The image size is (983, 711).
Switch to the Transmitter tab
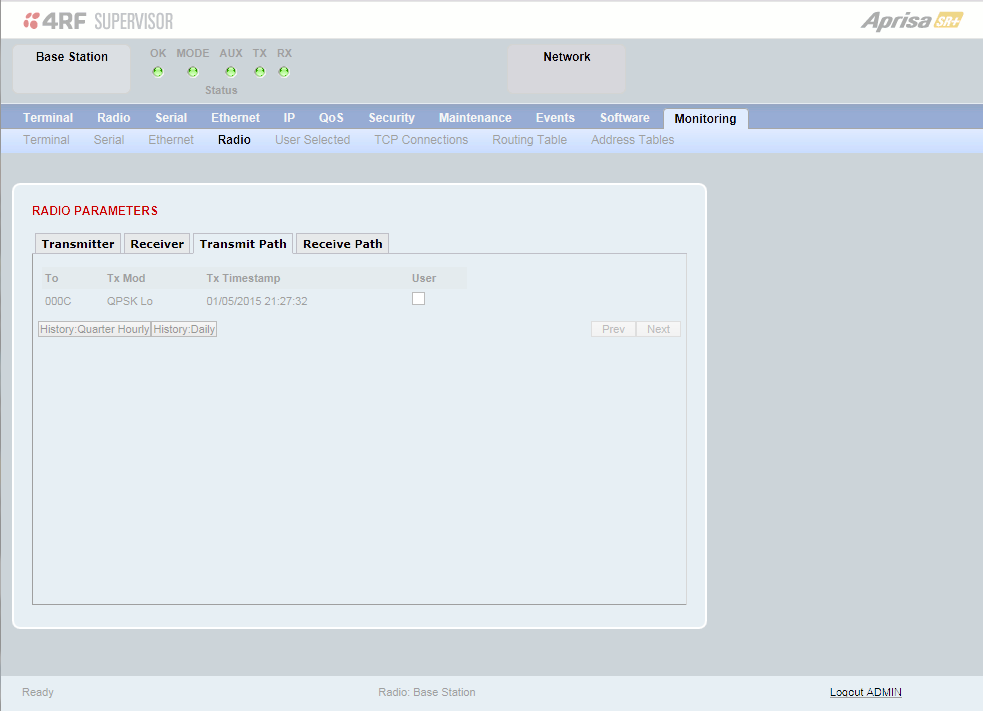click(x=78, y=244)
